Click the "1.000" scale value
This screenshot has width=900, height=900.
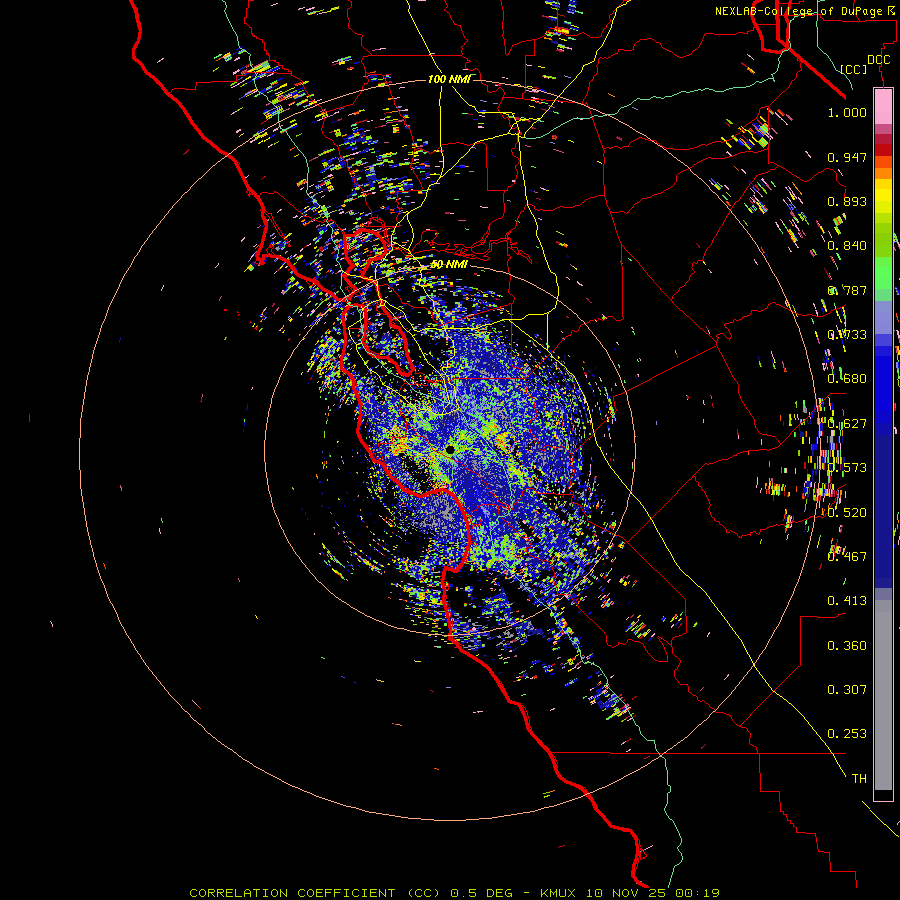847,112
